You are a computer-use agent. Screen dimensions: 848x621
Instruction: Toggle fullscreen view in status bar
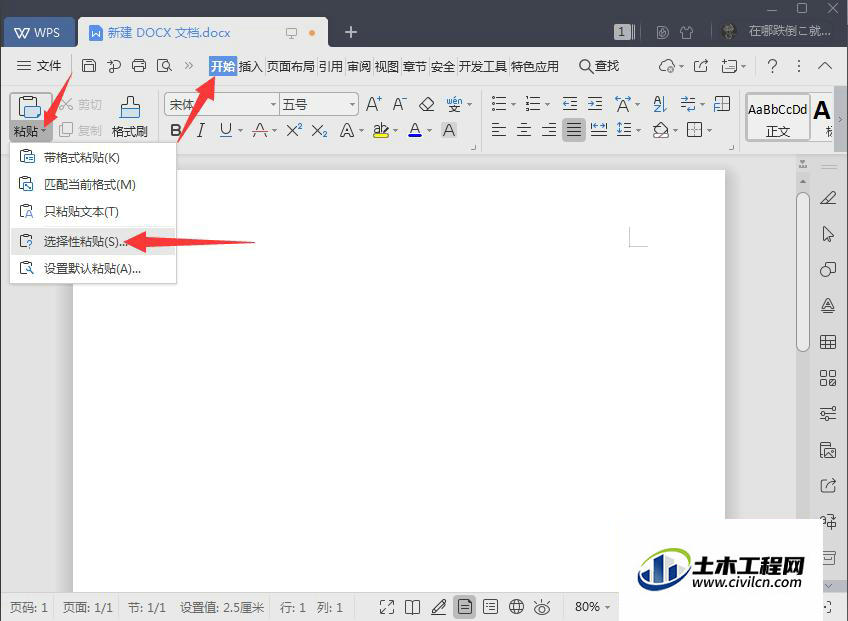tap(387, 607)
